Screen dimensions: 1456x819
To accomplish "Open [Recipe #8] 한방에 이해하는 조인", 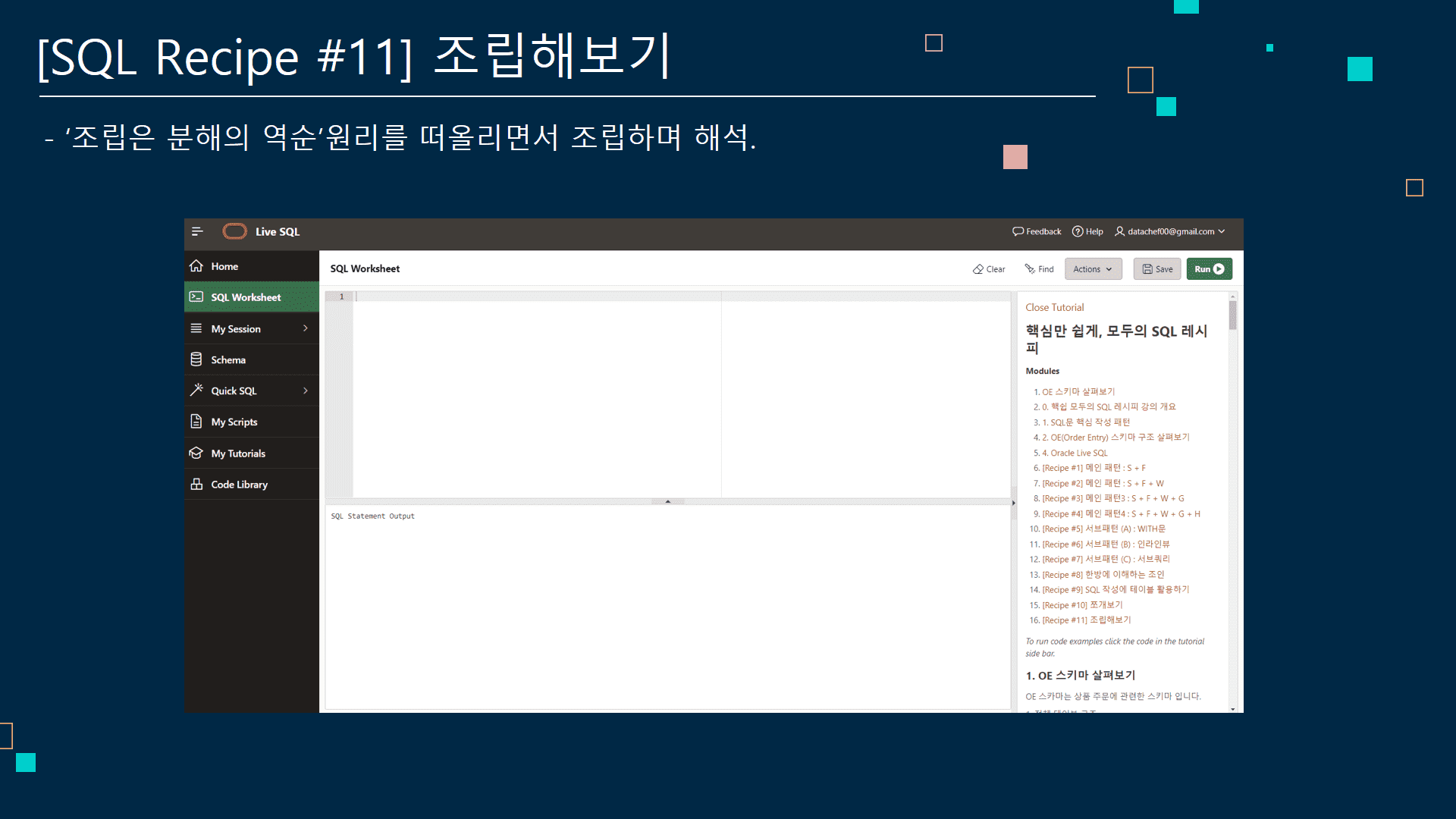I will tap(1103, 574).
